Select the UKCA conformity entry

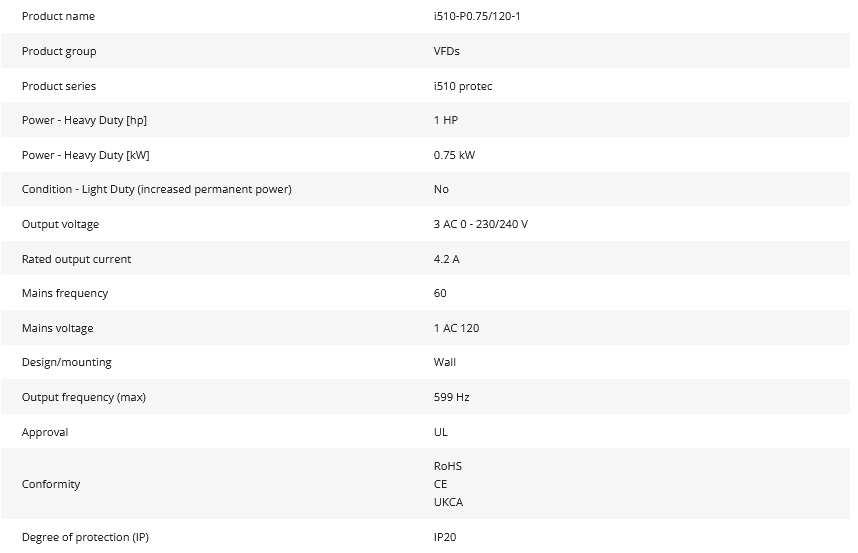[x=449, y=502]
